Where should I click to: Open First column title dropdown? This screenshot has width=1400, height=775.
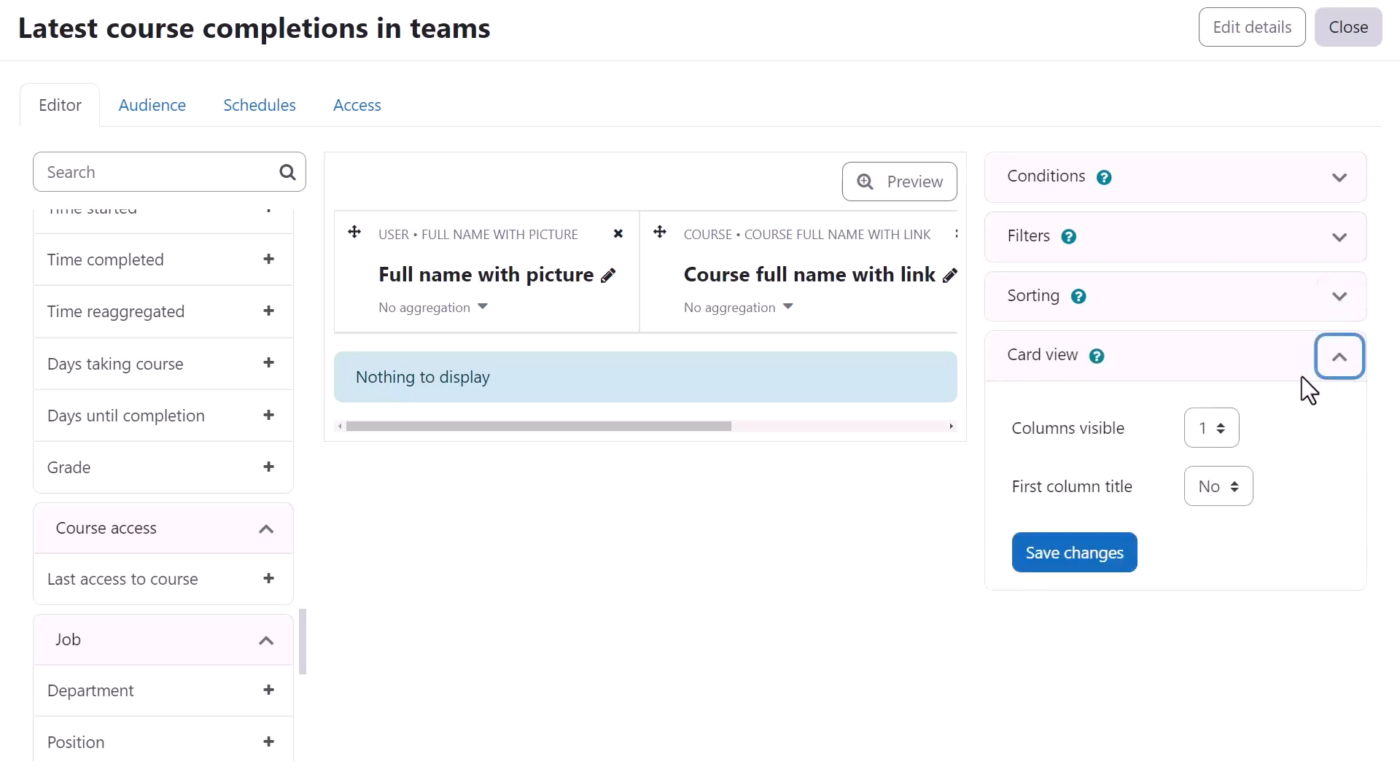pyautogui.click(x=1218, y=487)
